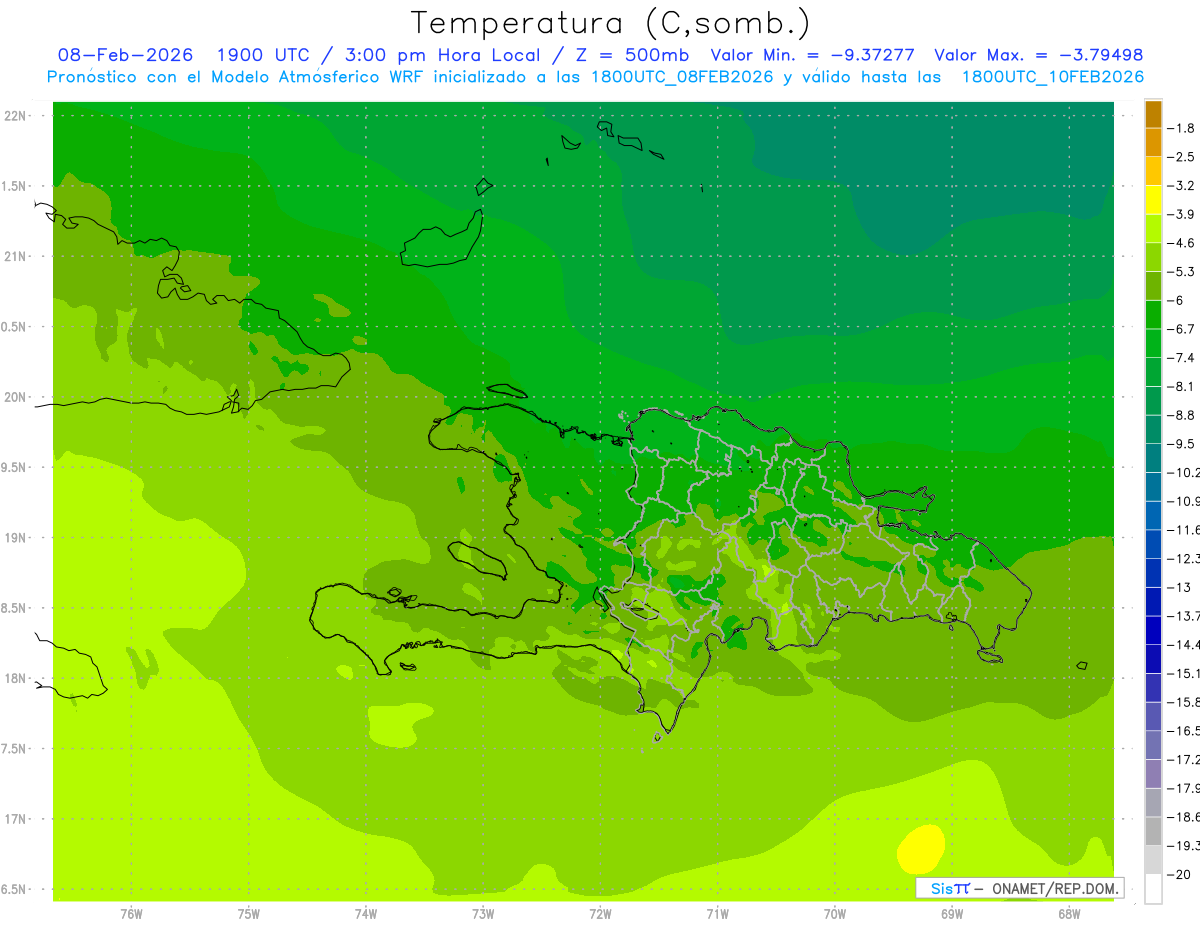Click the "-13" colorbar value
This screenshot has height=927, width=1200.
pyautogui.click(x=1179, y=587)
